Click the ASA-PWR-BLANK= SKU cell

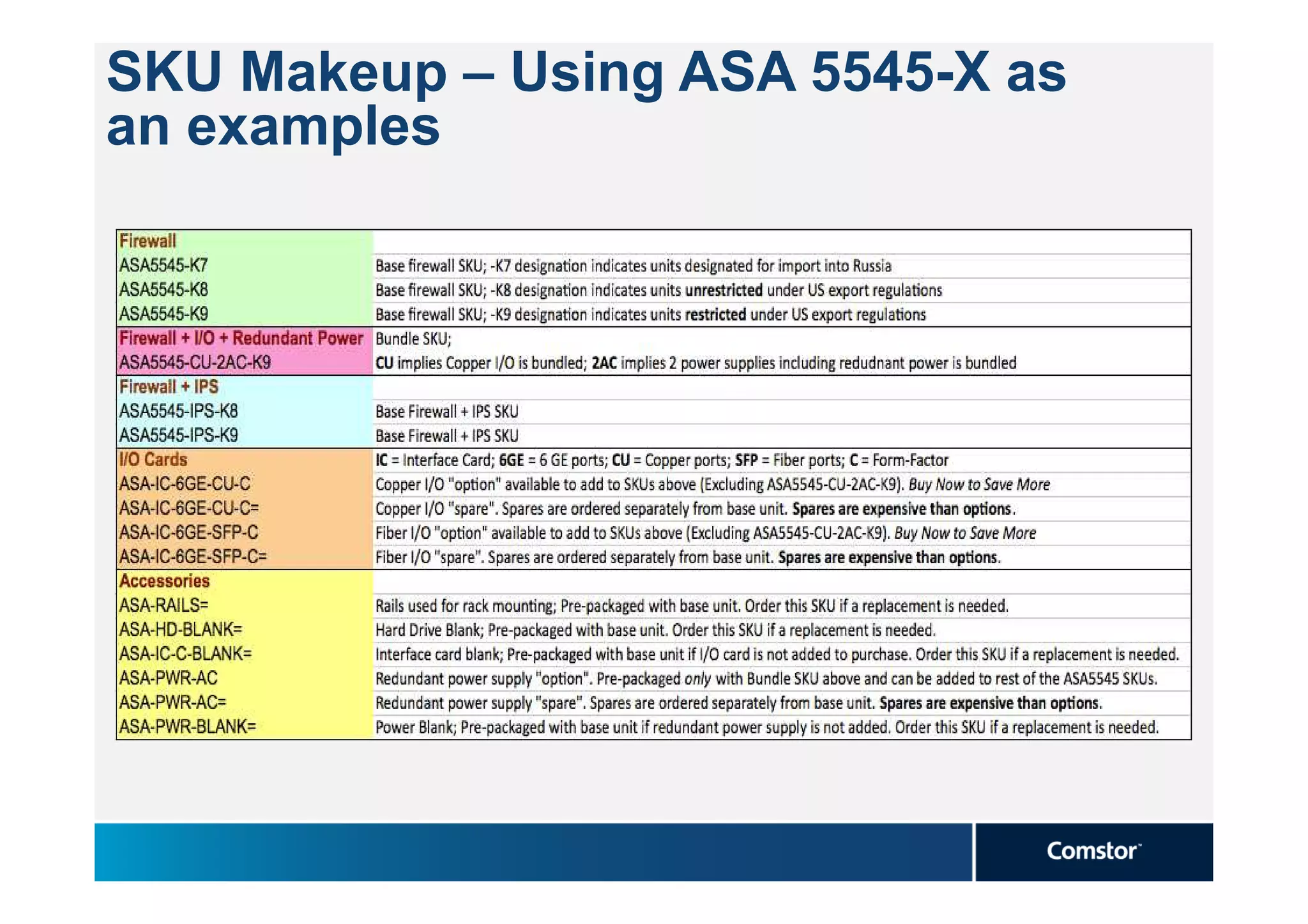tap(188, 727)
